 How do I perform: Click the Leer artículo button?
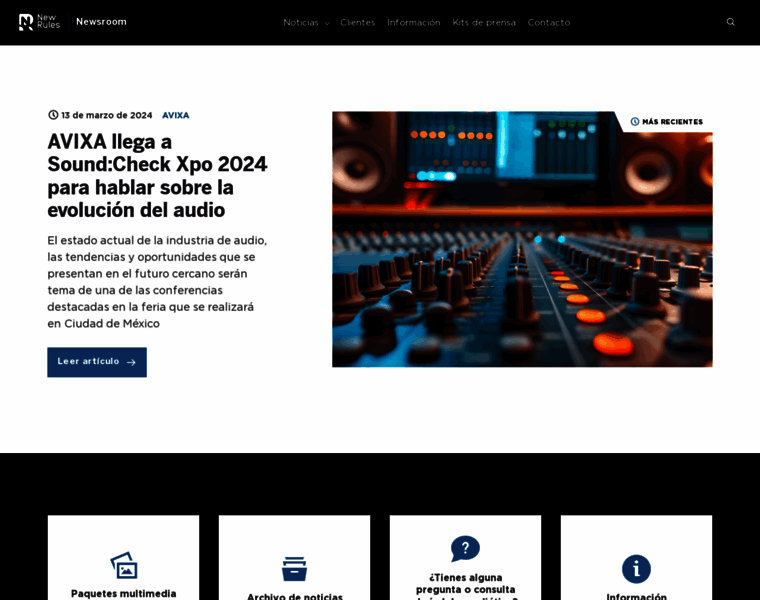click(97, 362)
